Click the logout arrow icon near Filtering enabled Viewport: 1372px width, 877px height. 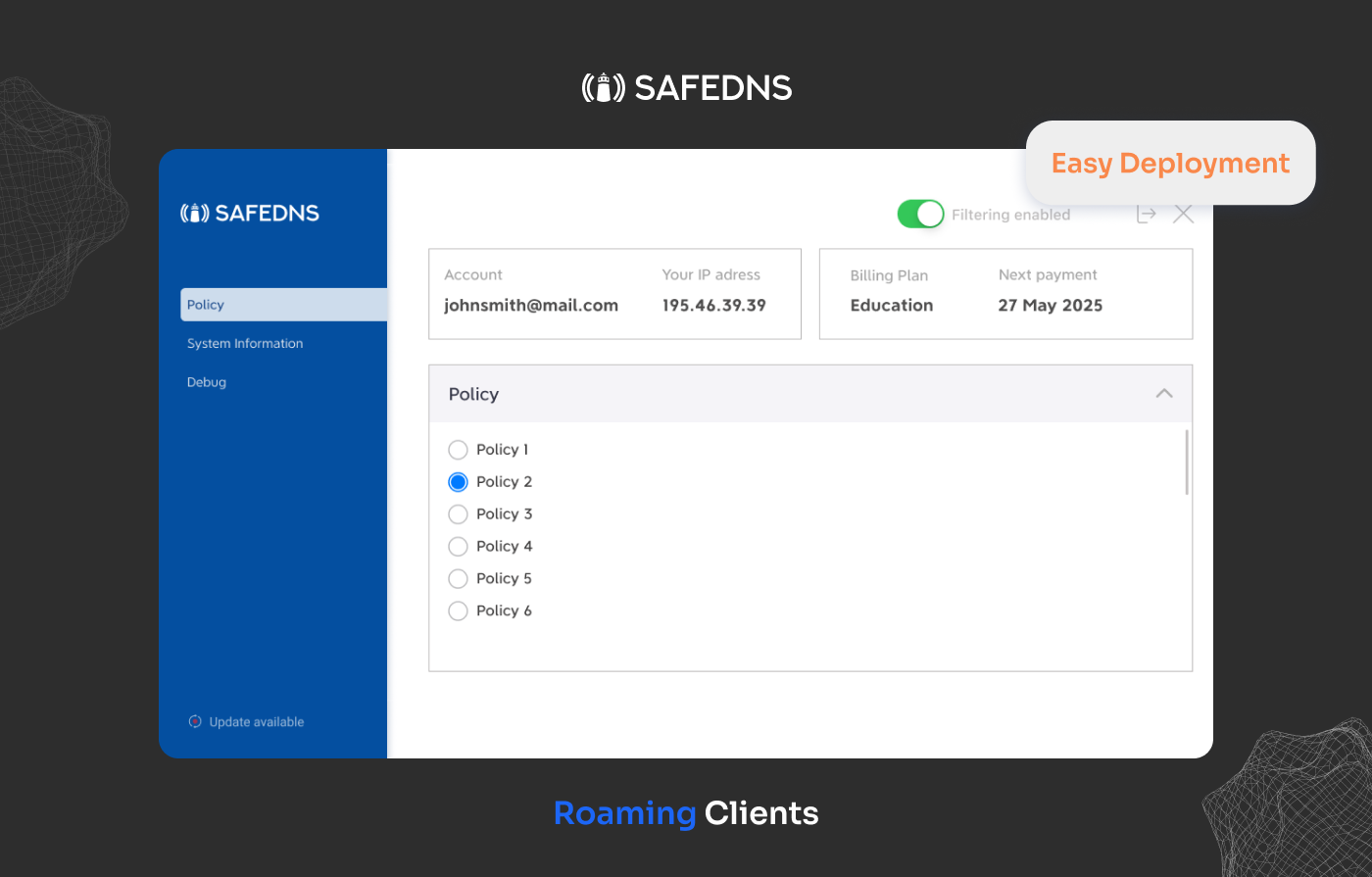[1146, 214]
